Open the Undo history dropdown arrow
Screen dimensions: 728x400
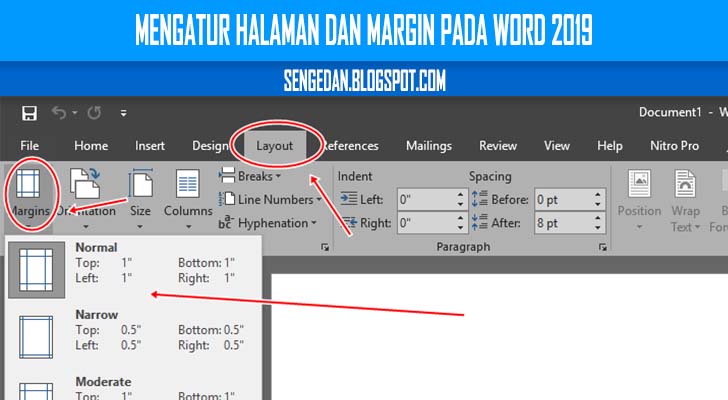(x=75, y=112)
